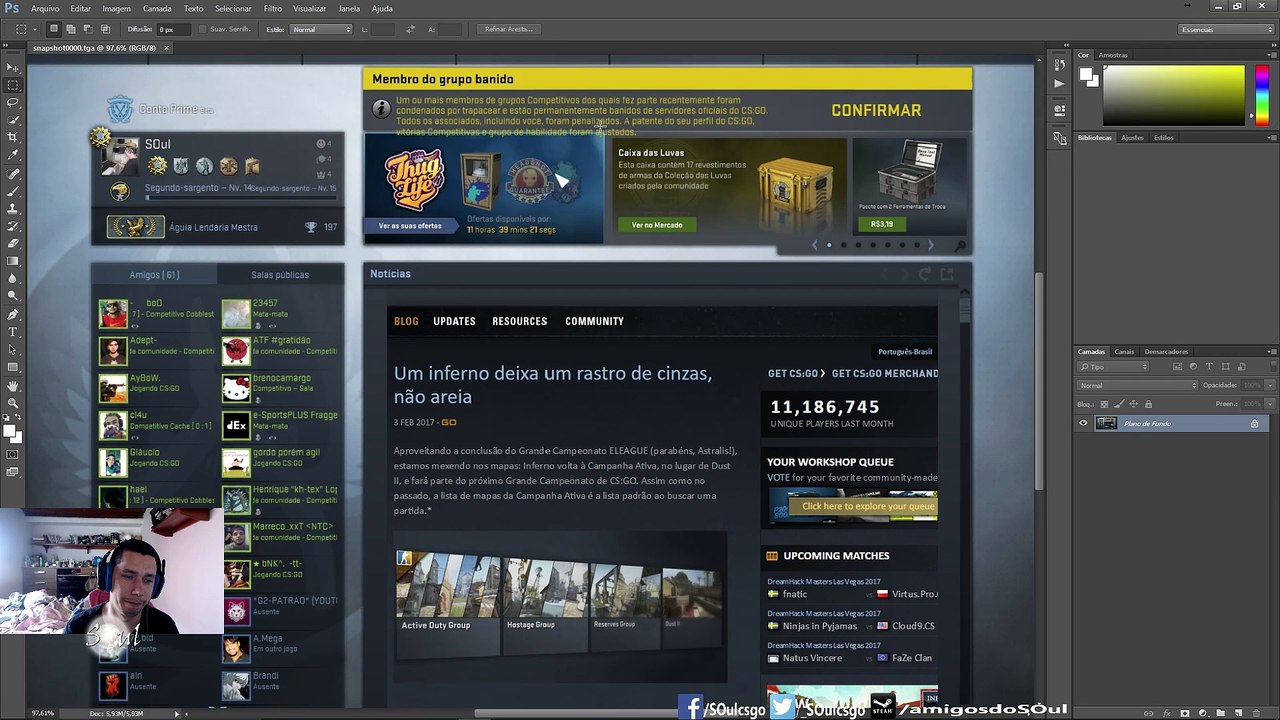Select the Lasso tool
This screenshot has width=1280, height=720.
pos(13,102)
